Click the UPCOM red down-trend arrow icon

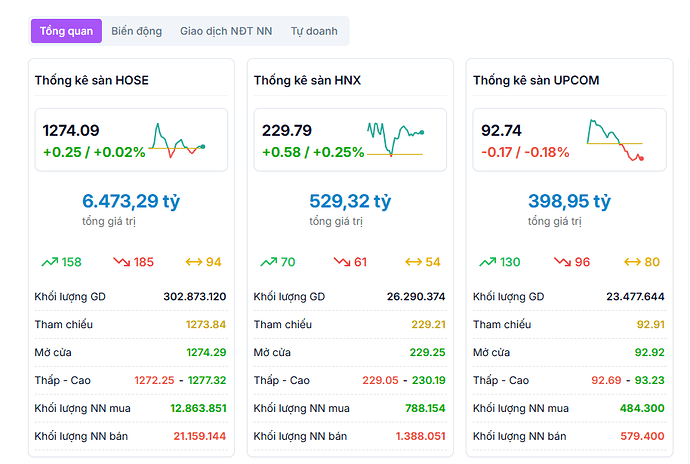[x=560, y=262]
